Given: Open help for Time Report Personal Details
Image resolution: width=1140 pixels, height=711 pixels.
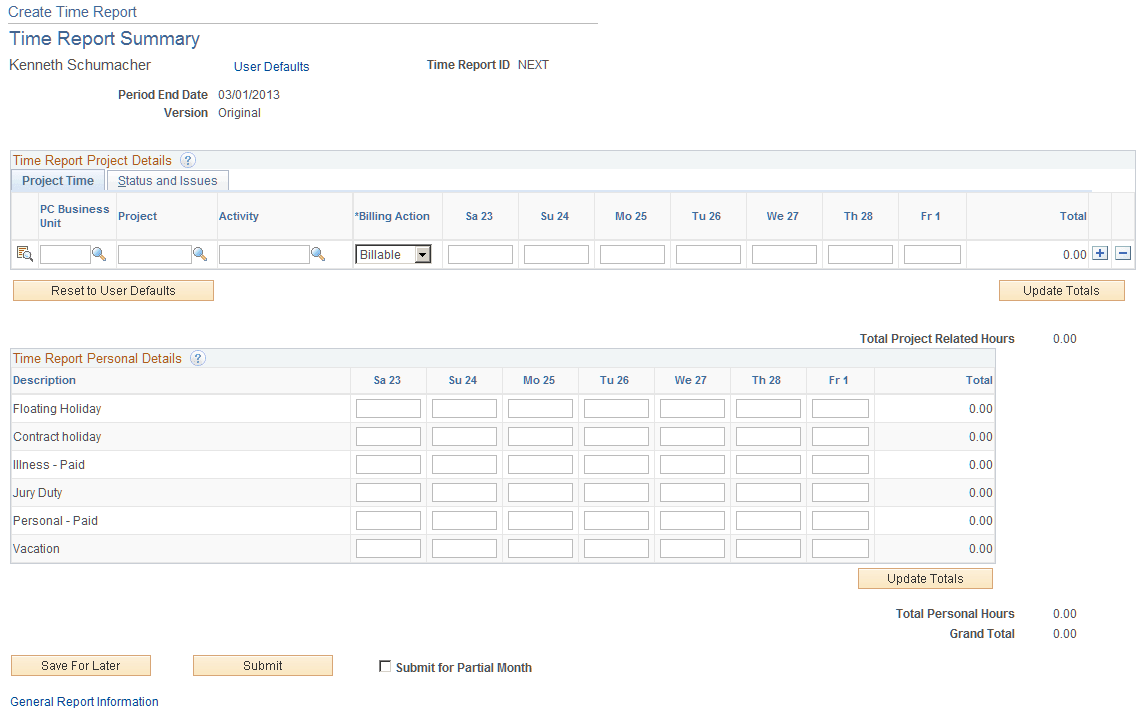Looking at the screenshot, I should click(x=197, y=358).
